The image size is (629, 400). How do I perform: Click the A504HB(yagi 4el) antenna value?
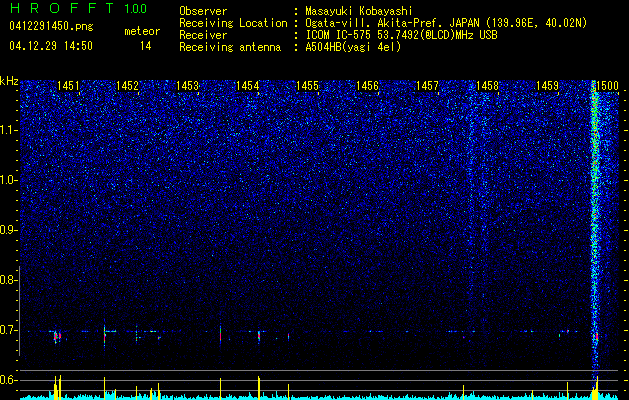[x=353, y=47]
